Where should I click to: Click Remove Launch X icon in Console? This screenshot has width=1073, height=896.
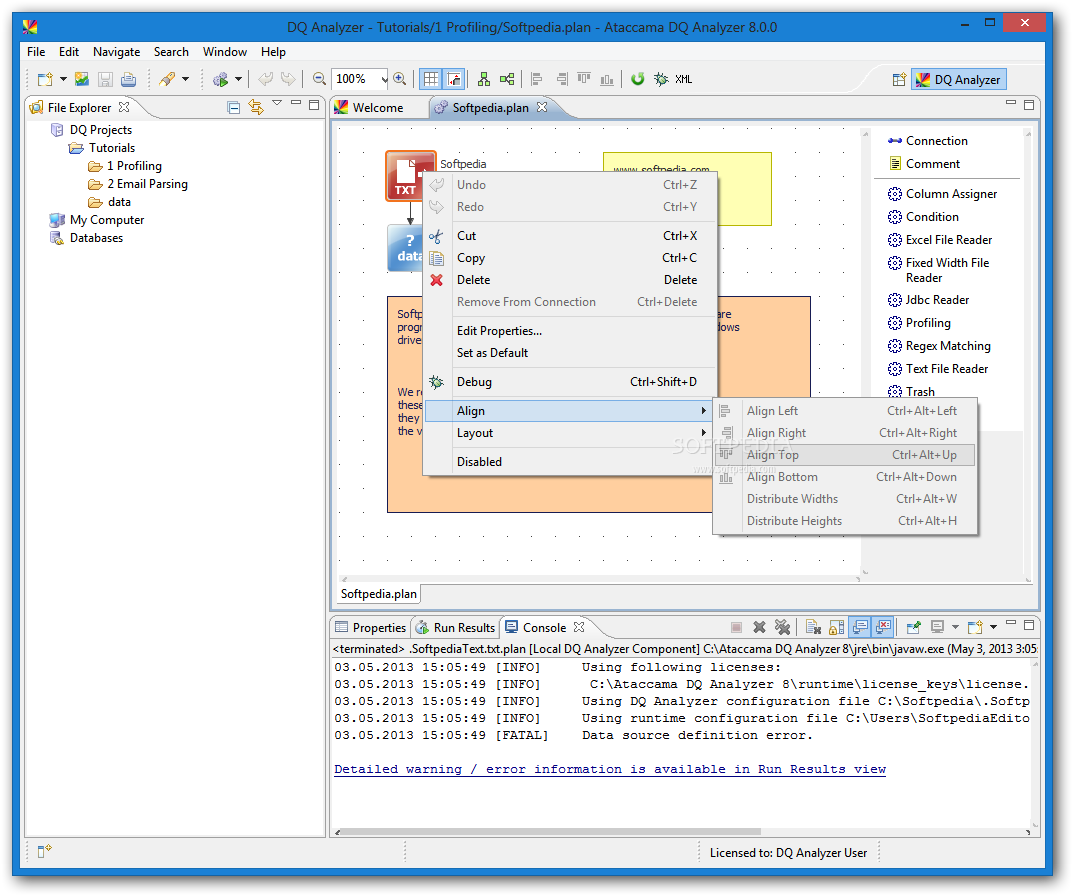click(759, 627)
